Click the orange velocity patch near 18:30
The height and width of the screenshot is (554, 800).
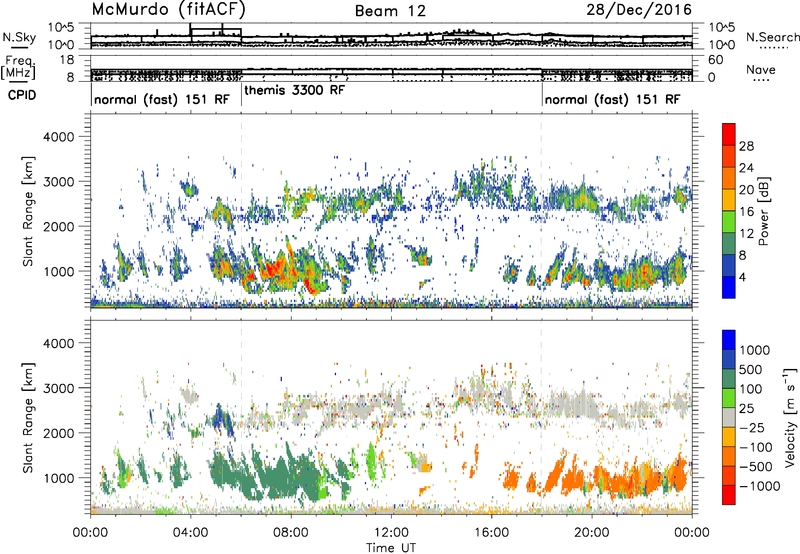[x=554, y=477]
